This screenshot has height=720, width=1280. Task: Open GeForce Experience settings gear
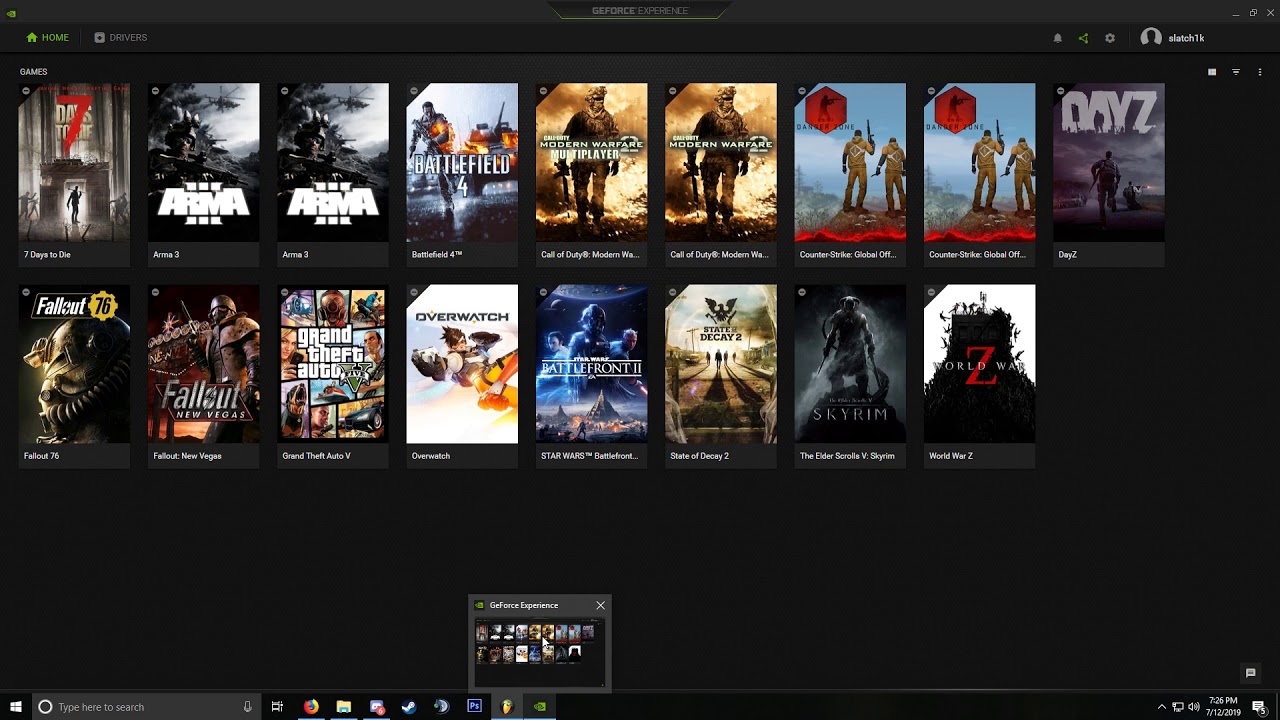[1110, 38]
